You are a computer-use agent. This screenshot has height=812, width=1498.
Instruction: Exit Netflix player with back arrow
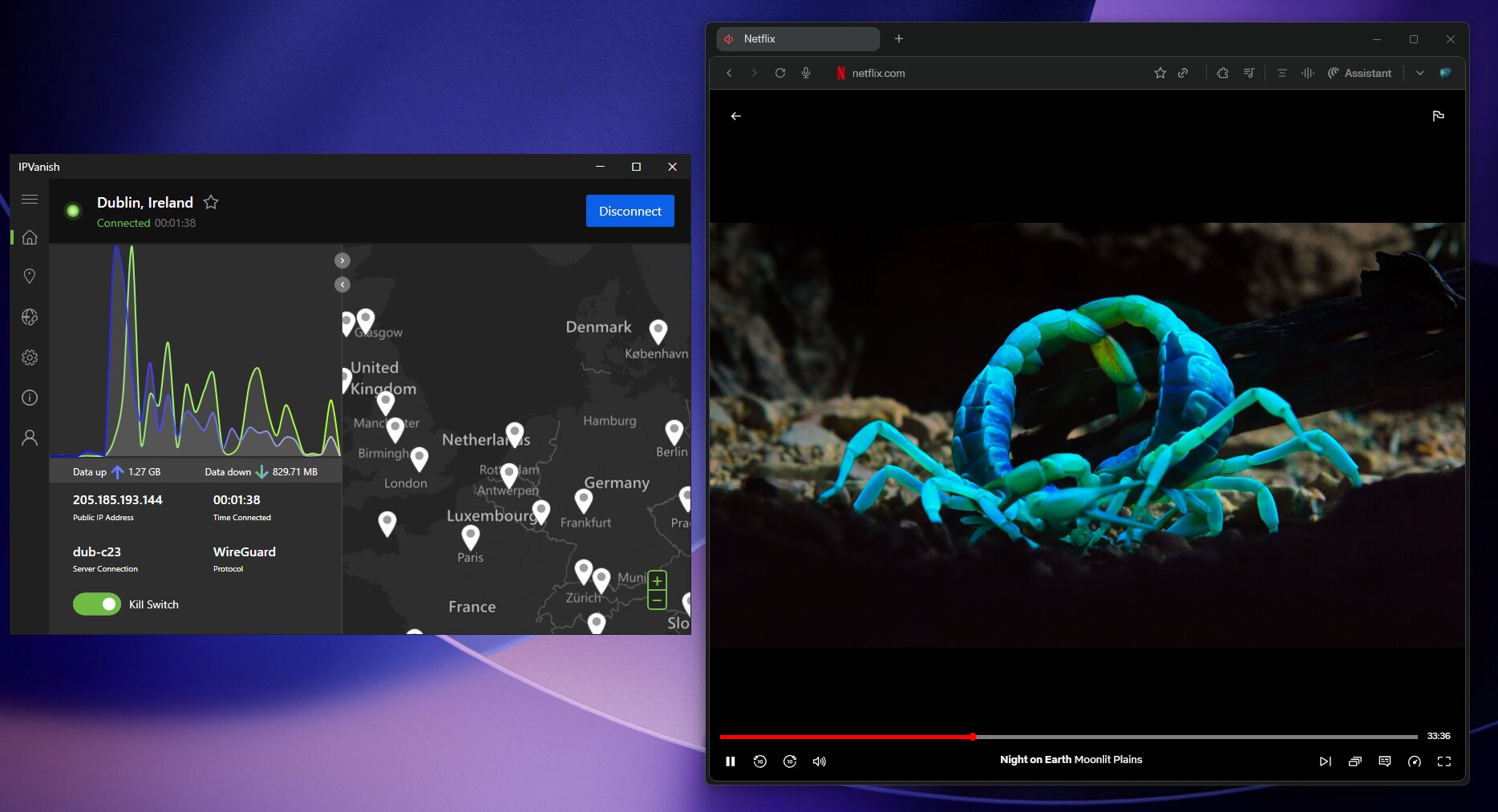coord(736,116)
